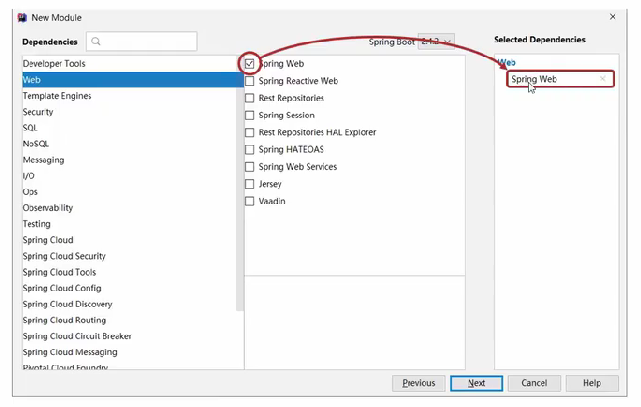Tick the Jersey dependency checkbox

tap(249, 184)
